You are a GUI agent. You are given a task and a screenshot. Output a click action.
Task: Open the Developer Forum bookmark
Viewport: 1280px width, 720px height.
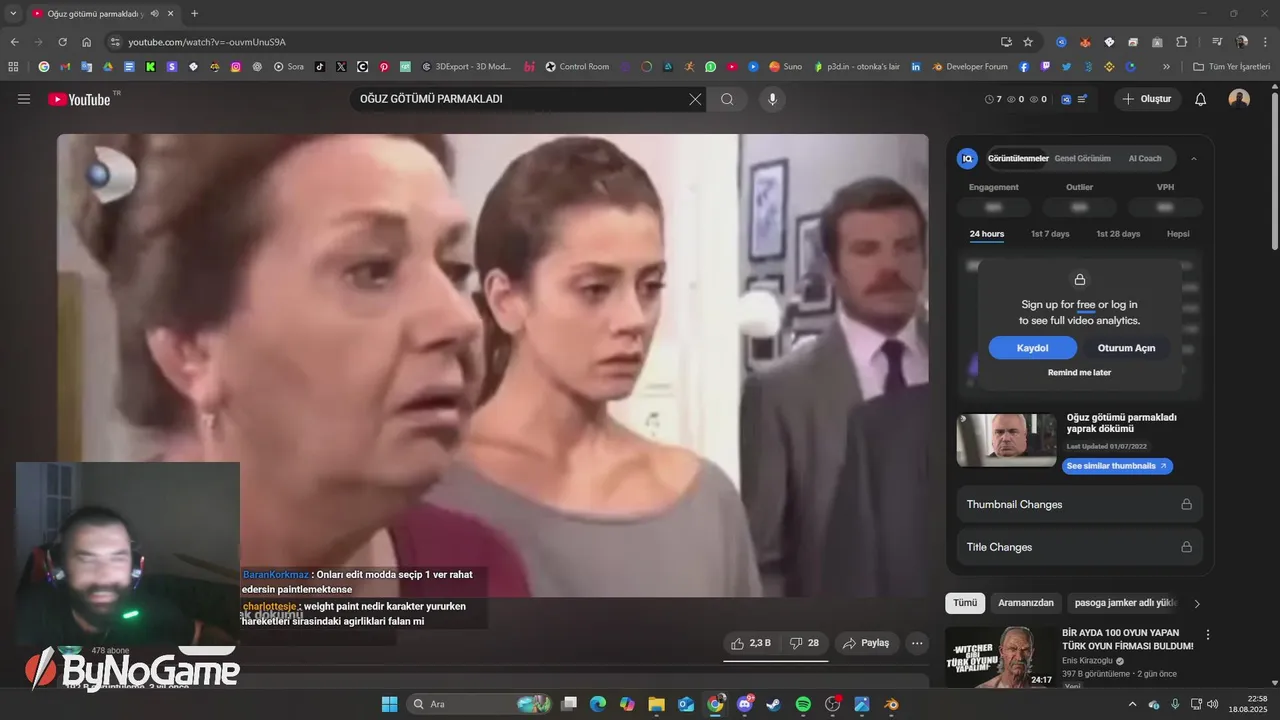(x=970, y=67)
